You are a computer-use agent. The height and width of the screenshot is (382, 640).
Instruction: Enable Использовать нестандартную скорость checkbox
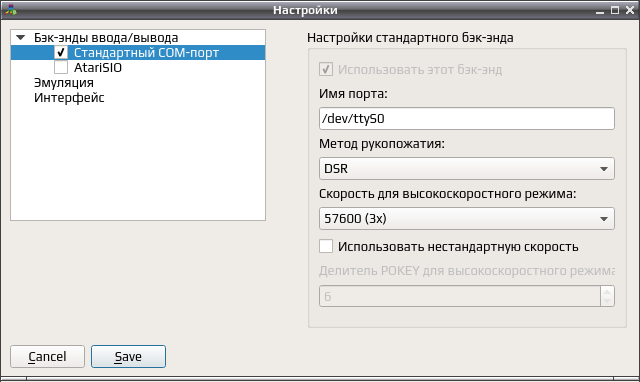pyautogui.click(x=326, y=247)
